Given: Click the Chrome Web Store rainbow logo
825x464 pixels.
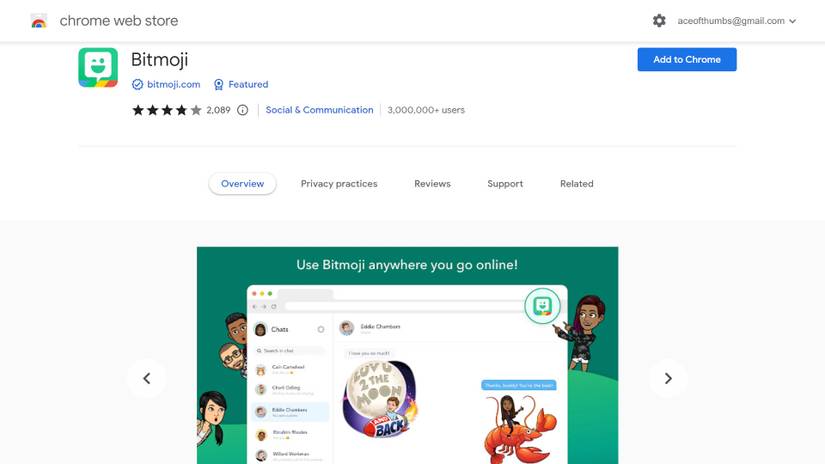Looking at the screenshot, I should point(39,21).
